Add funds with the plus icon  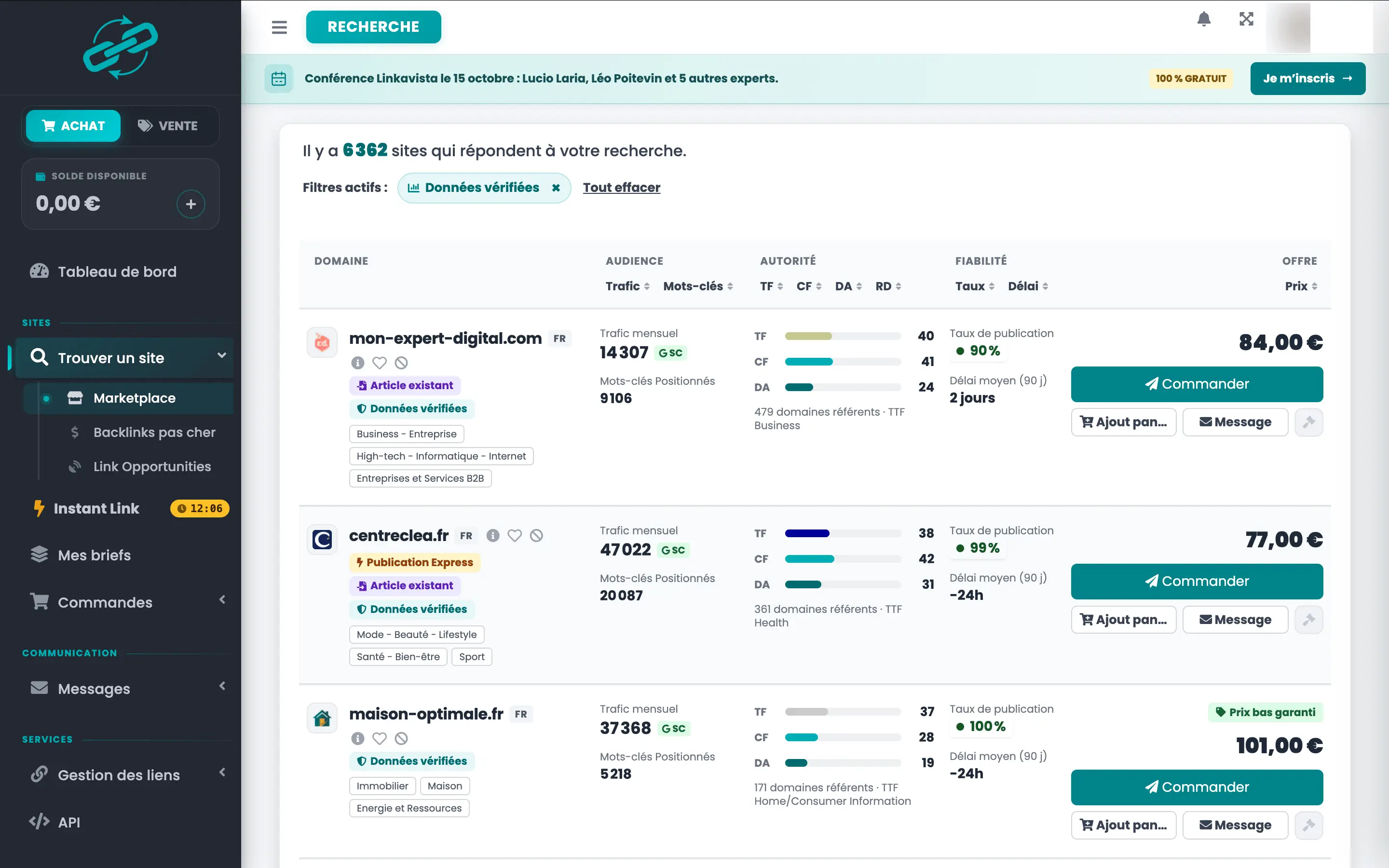[x=191, y=204]
